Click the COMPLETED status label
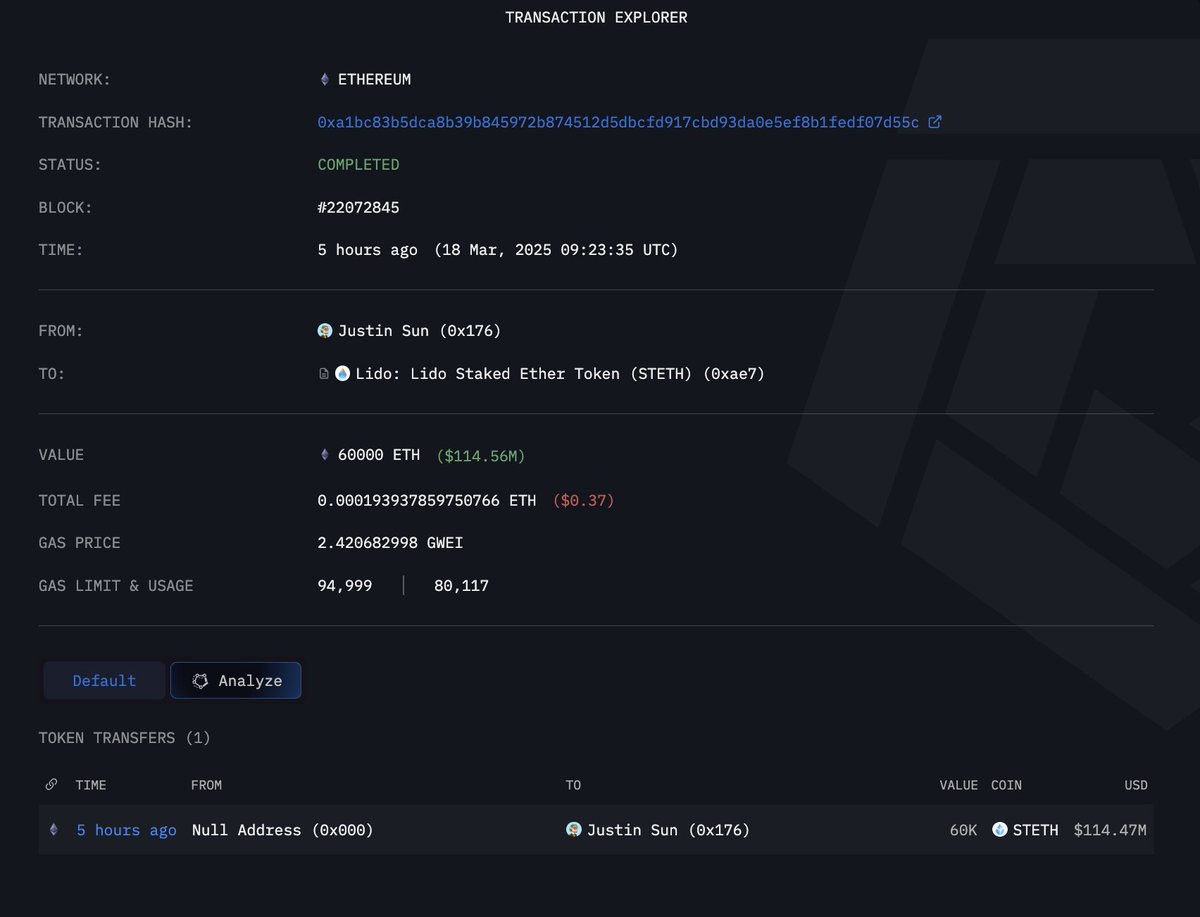The image size is (1200, 917). 358,164
